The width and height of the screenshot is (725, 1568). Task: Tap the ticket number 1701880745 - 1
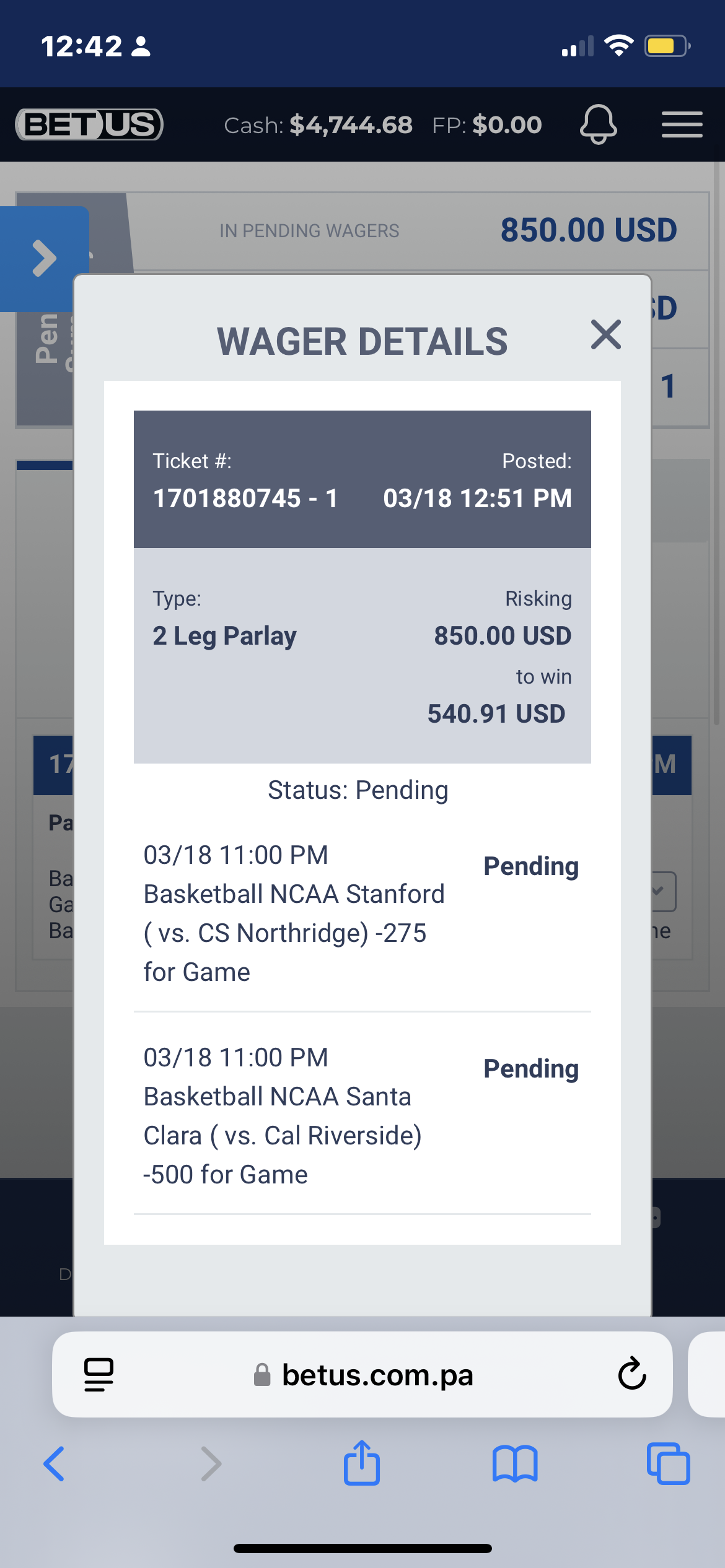[245, 499]
